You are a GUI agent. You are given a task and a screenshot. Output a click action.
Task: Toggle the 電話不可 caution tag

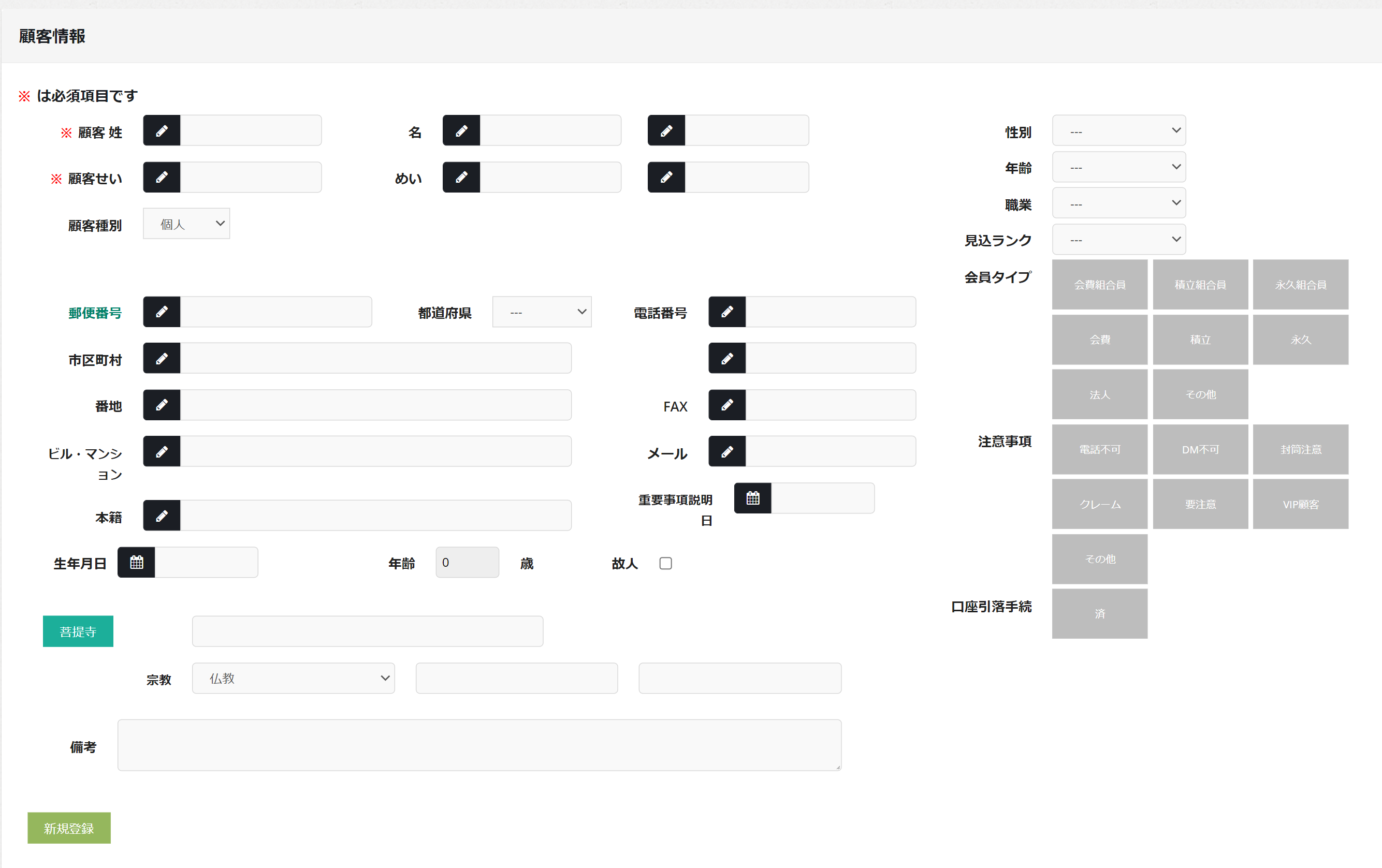tap(1099, 449)
